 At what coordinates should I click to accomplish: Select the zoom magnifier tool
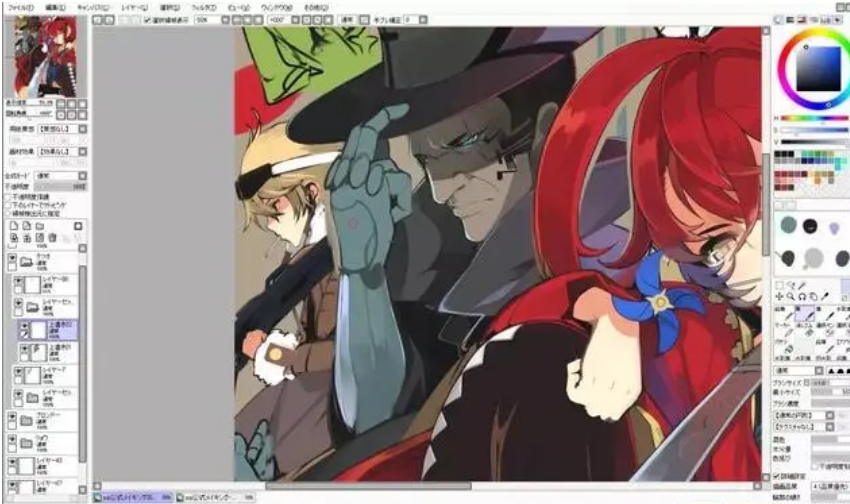pyautogui.click(x=791, y=296)
